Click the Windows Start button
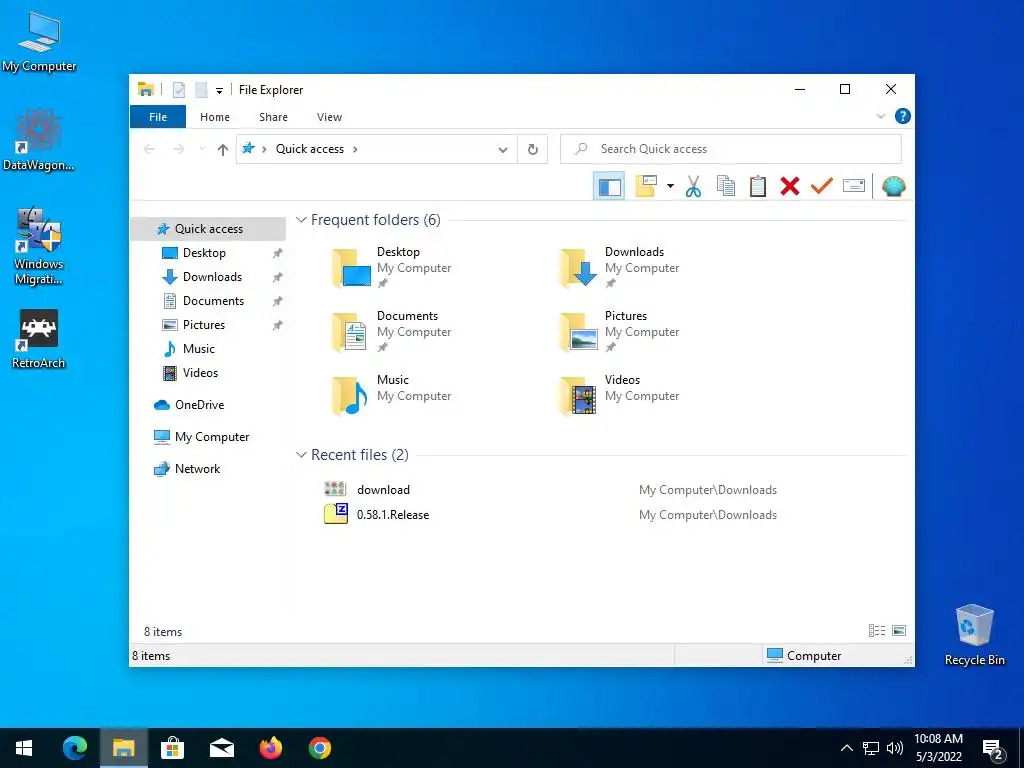 (24, 748)
